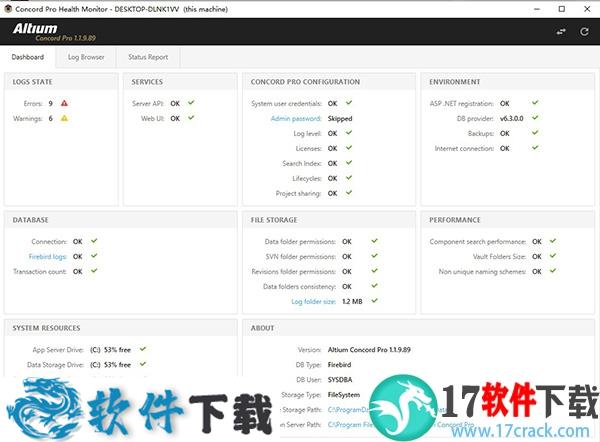The image size is (600, 442).
Task: Click the red error triangle icon
Action: [65, 103]
